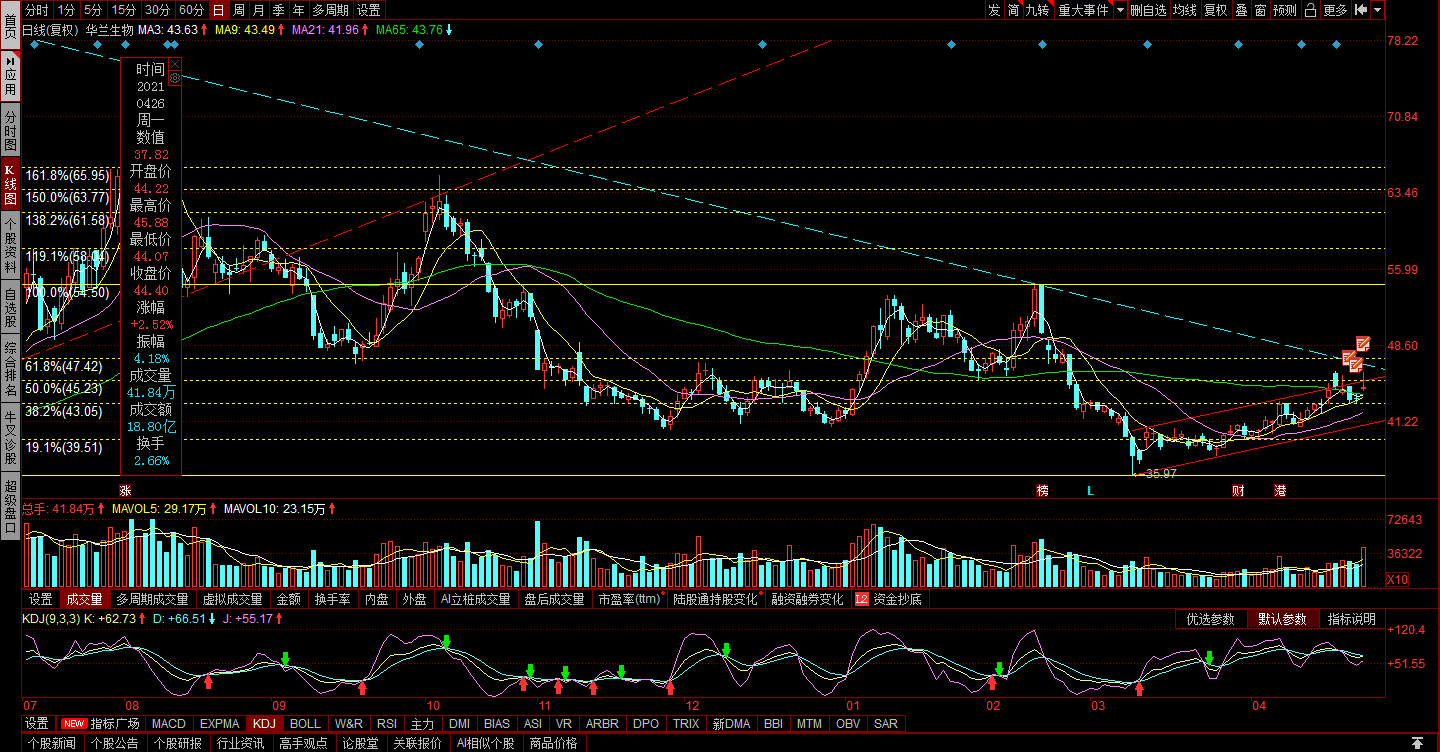Switch to 60分 minute period
The image size is (1440, 752).
192,10
